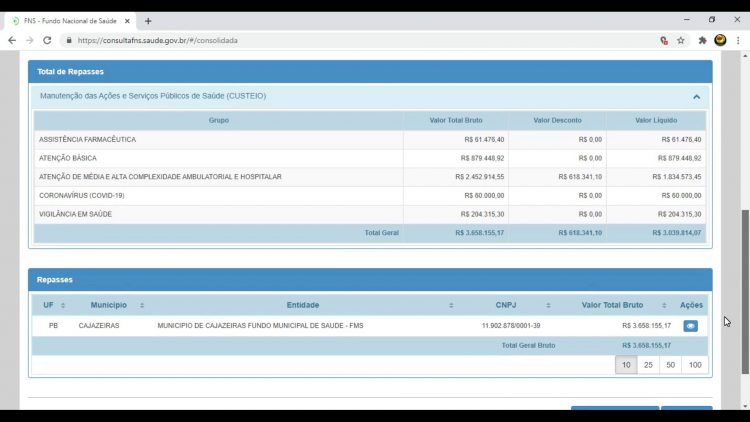Screen dimensions: 750x422
Task: Open a new browser tab
Action: tap(148, 20)
